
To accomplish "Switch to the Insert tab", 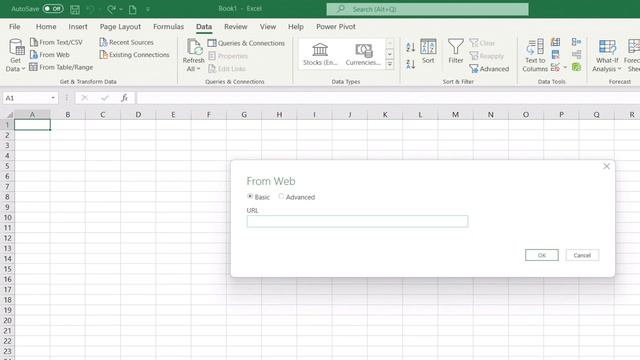I will 78,27.
